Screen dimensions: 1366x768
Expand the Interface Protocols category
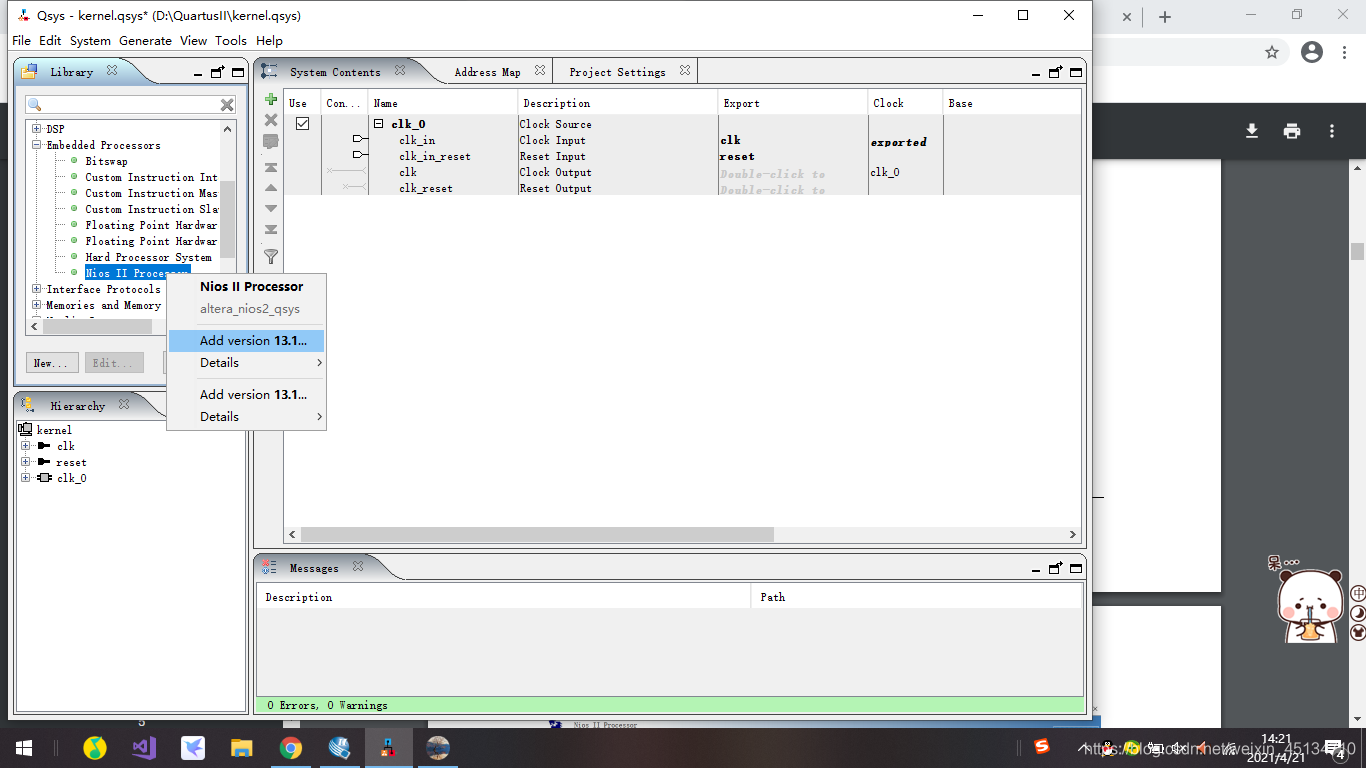coord(37,289)
